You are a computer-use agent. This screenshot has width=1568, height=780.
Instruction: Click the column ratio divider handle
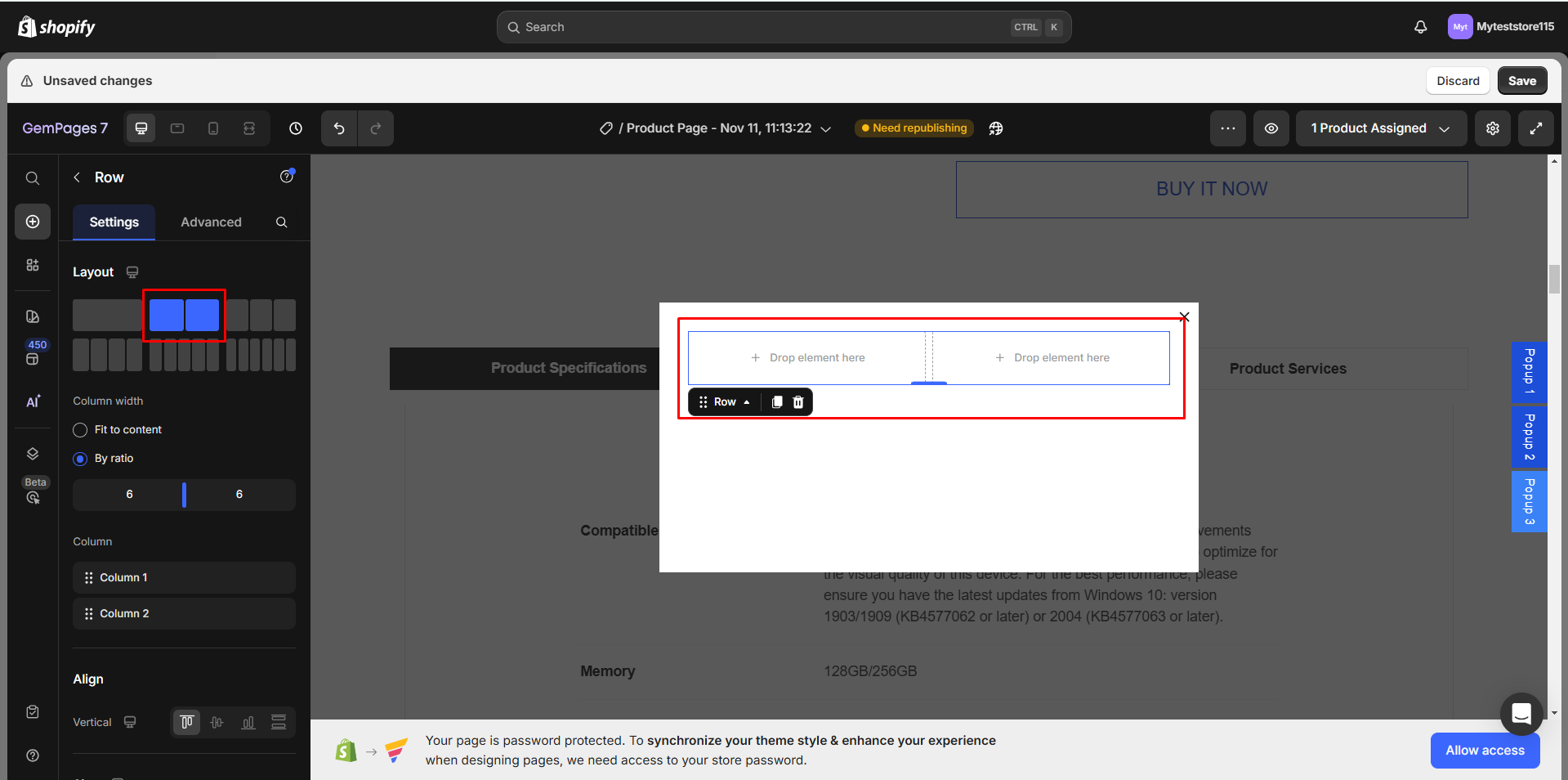coord(184,495)
